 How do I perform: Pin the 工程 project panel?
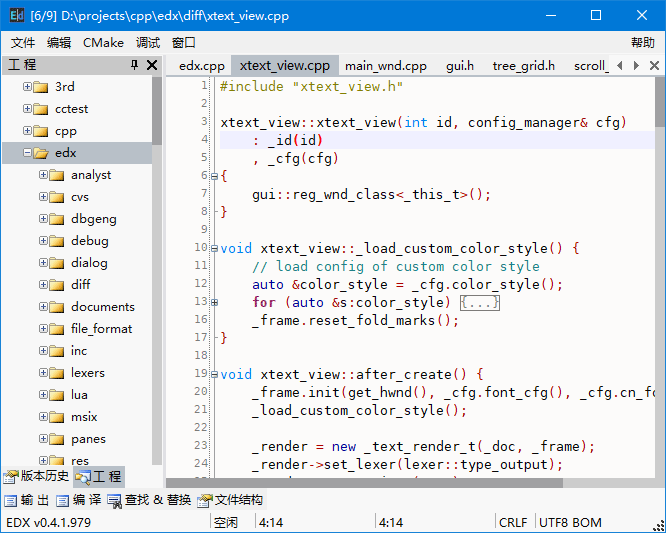134,65
